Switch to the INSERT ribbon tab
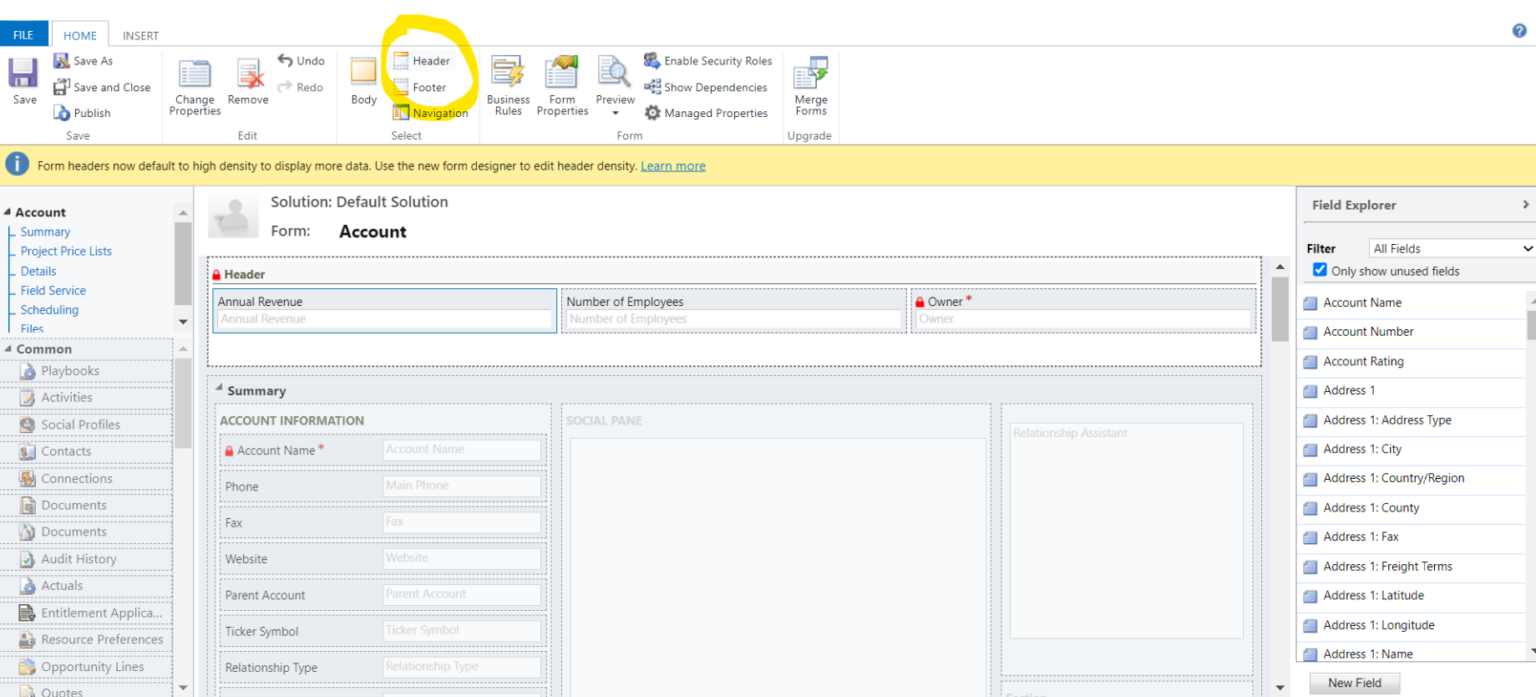The image size is (1536, 697). click(140, 34)
